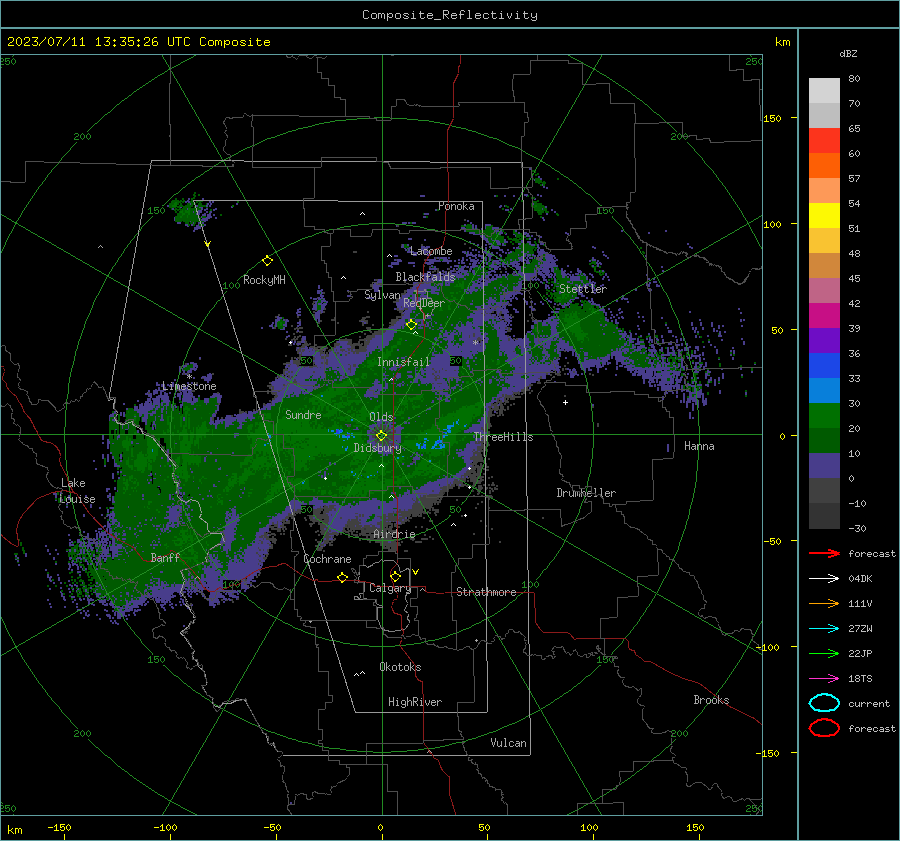This screenshot has width=900, height=841.
Task: Click the Sylvan label near Red Deer
Action: pyautogui.click(x=382, y=295)
